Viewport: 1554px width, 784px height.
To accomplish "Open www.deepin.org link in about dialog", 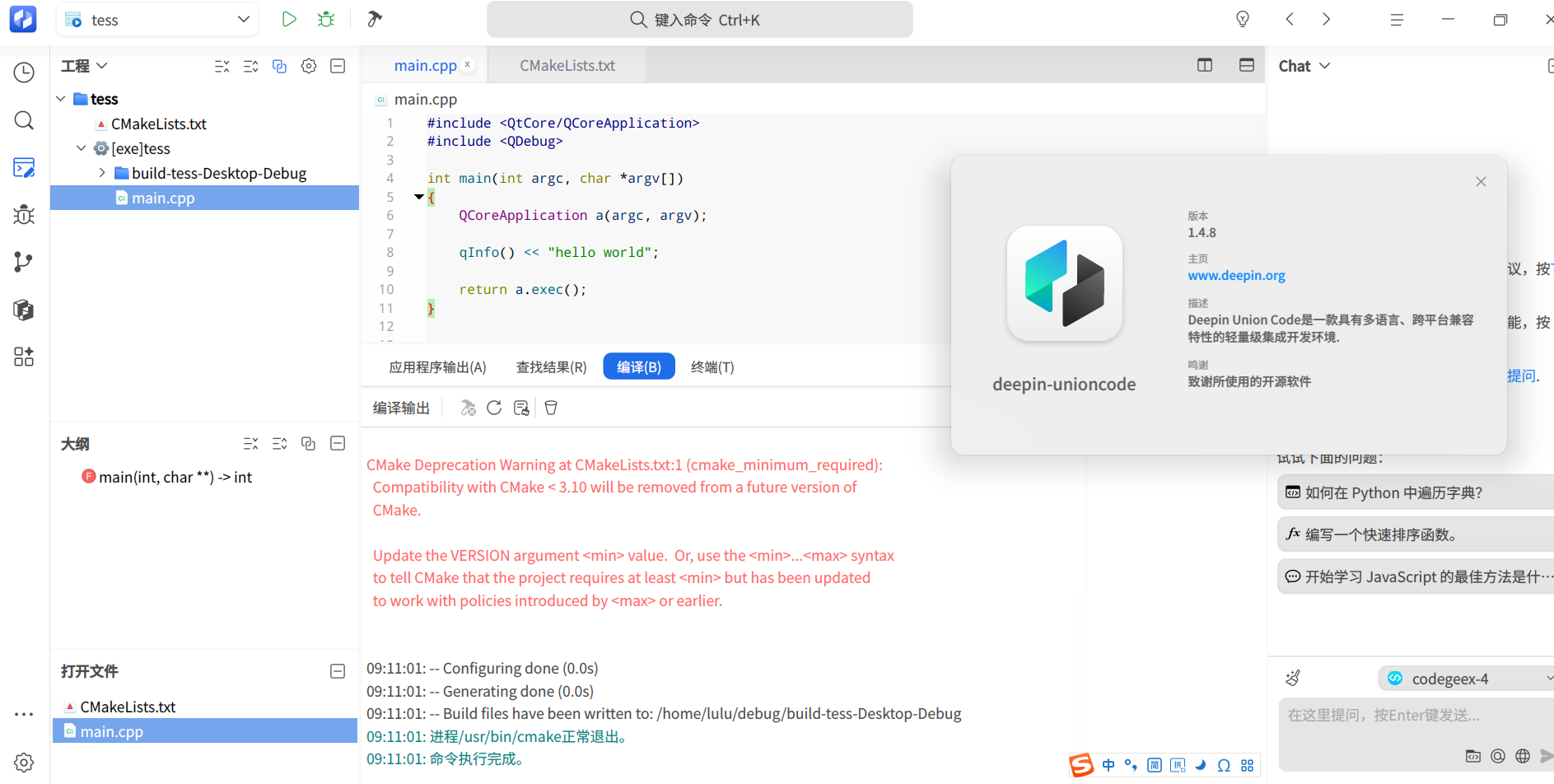I will (x=1236, y=275).
